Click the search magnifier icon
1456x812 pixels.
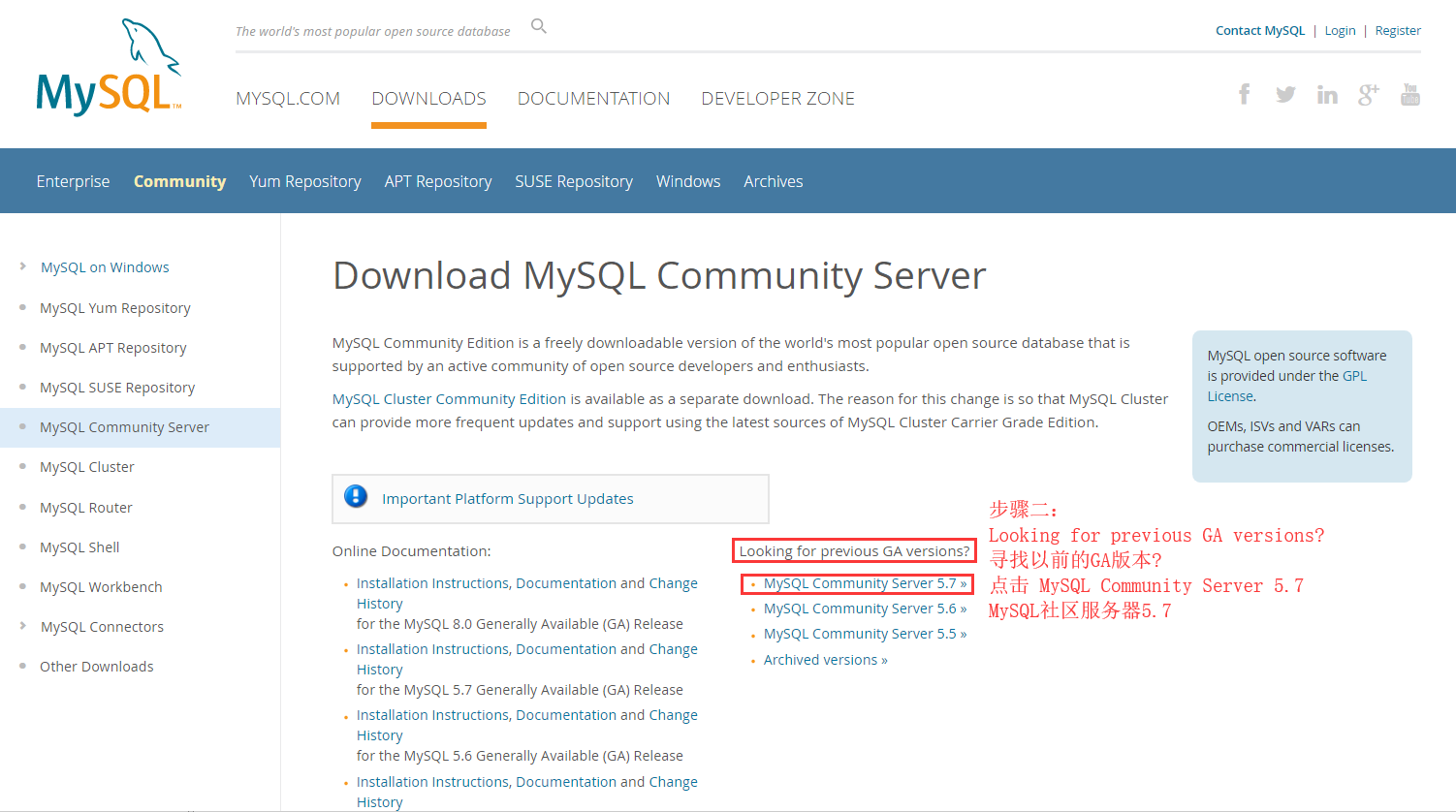tap(539, 26)
